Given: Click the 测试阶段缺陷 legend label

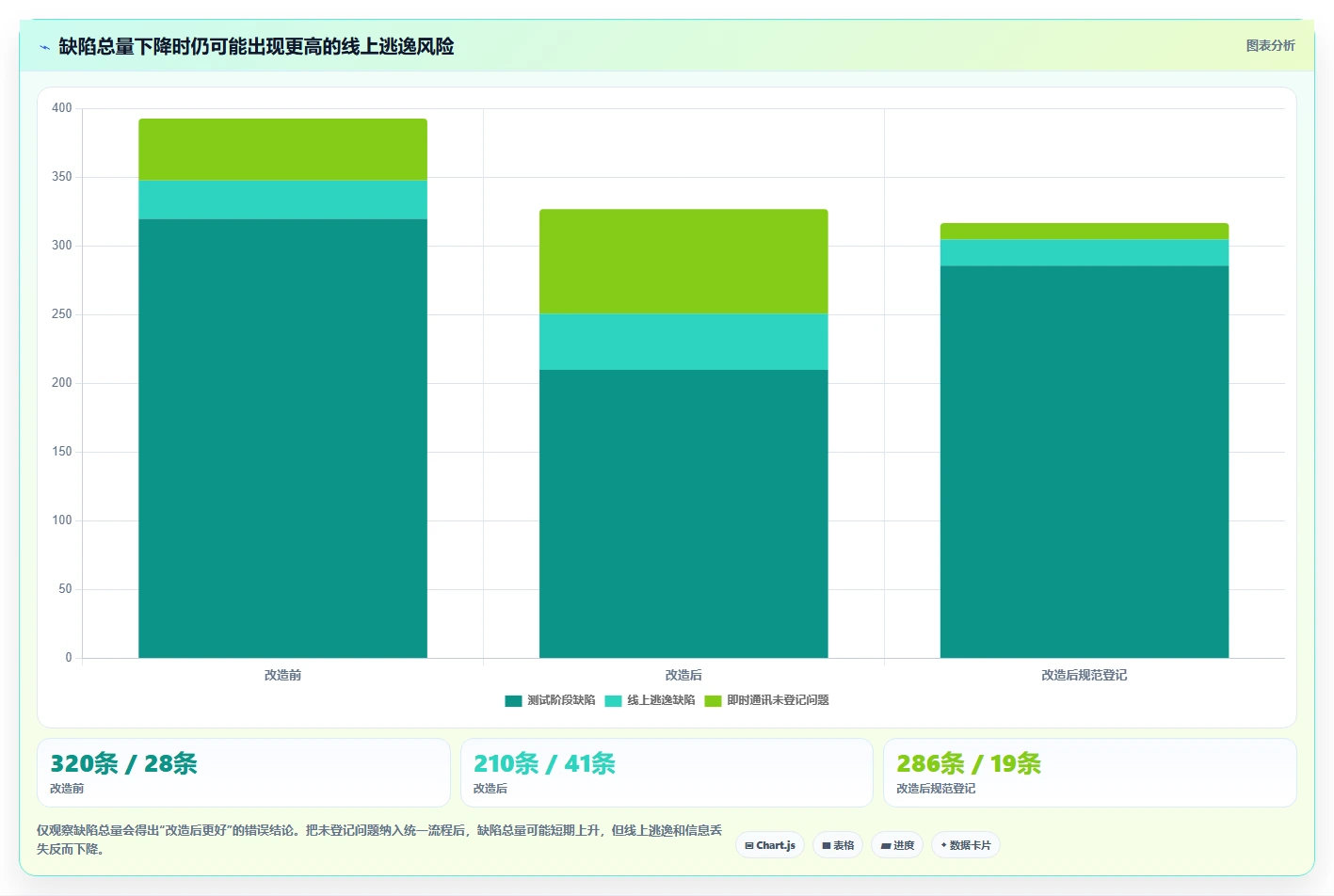Looking at the screenshot, I should pos(561,700).
